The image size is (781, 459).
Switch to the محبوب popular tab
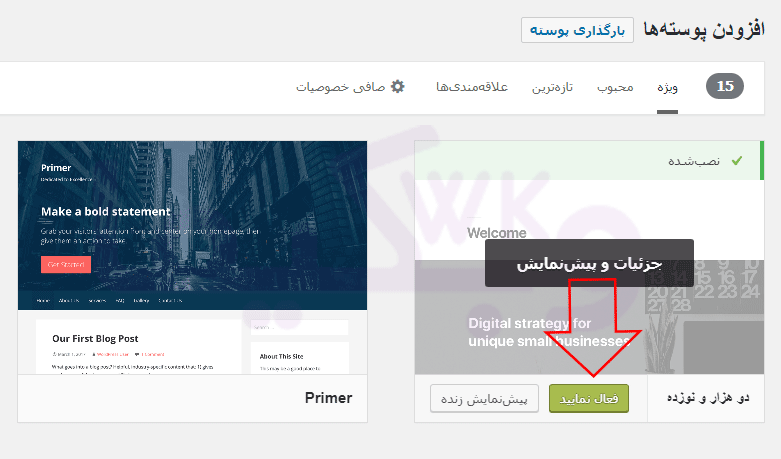(615, 88)
